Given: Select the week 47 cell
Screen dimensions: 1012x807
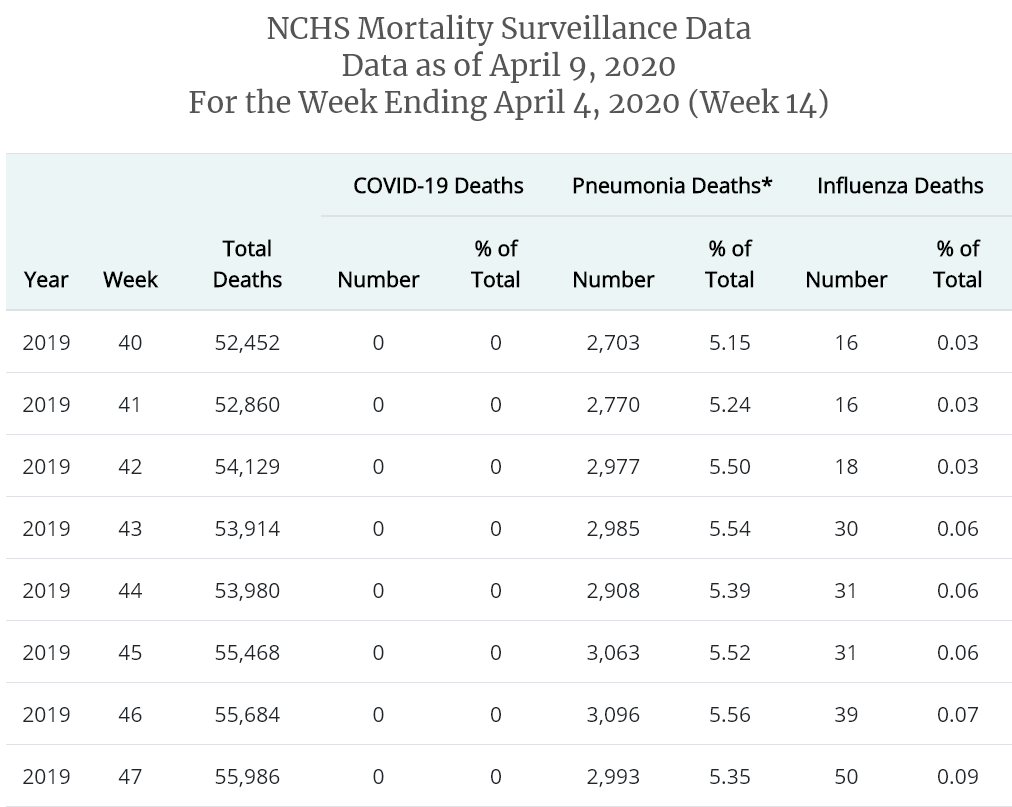Looking at the screenshot, I should coord(130,777).
